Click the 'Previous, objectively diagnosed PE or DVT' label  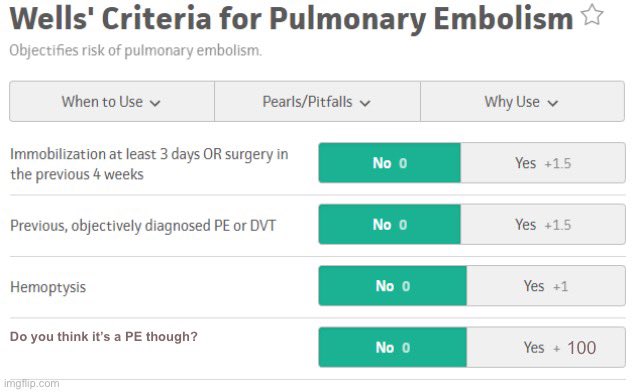[x=143, y=225]
